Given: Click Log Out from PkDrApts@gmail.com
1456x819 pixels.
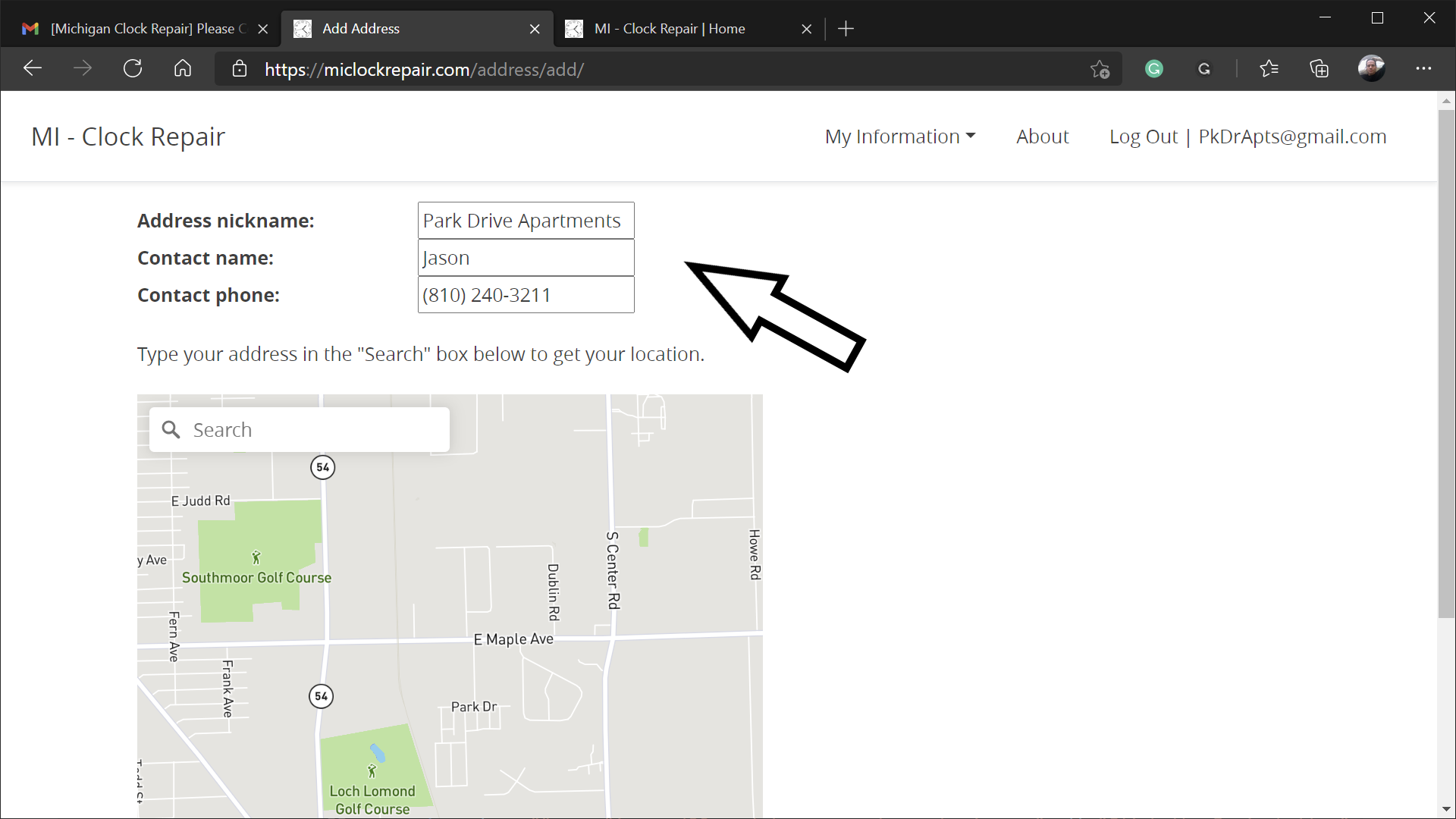Looking at the screenshot, I should coord(1248,135).
